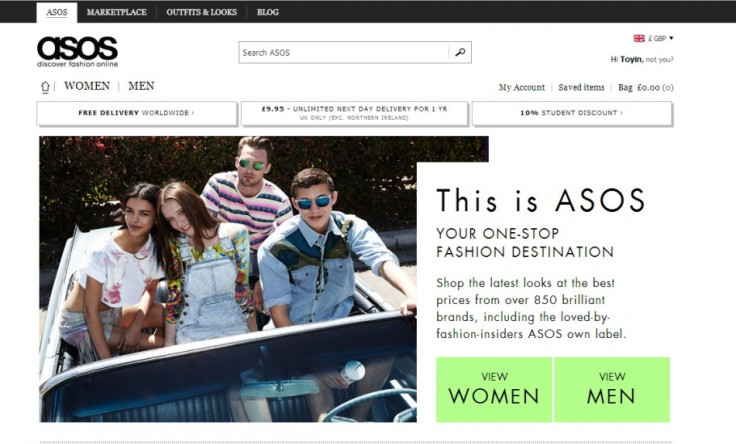Open Saved items link
Screen dimensions: 736x444
581,87
